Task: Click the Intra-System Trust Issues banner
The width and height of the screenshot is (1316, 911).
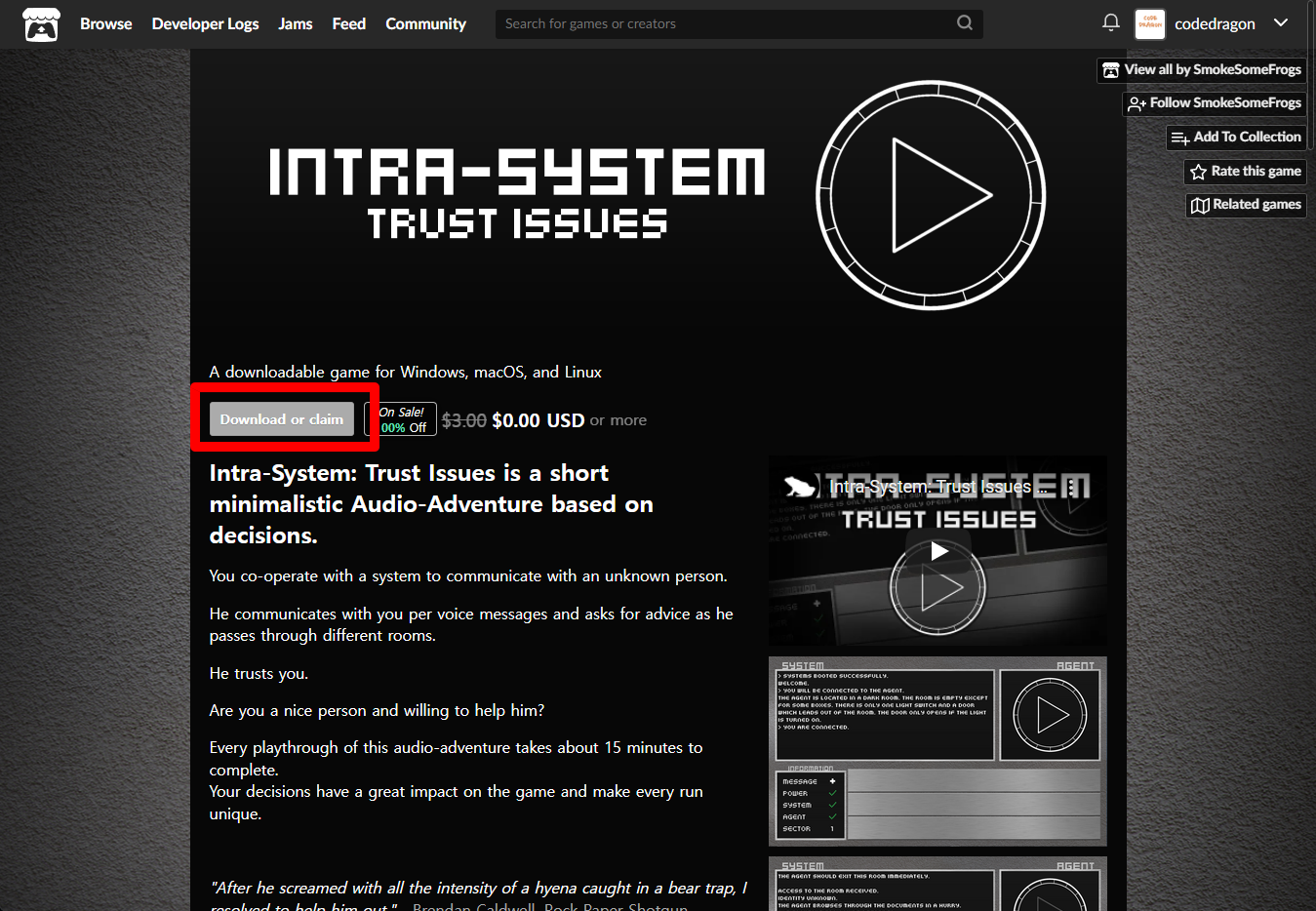Action: click(x=658, y=196)
